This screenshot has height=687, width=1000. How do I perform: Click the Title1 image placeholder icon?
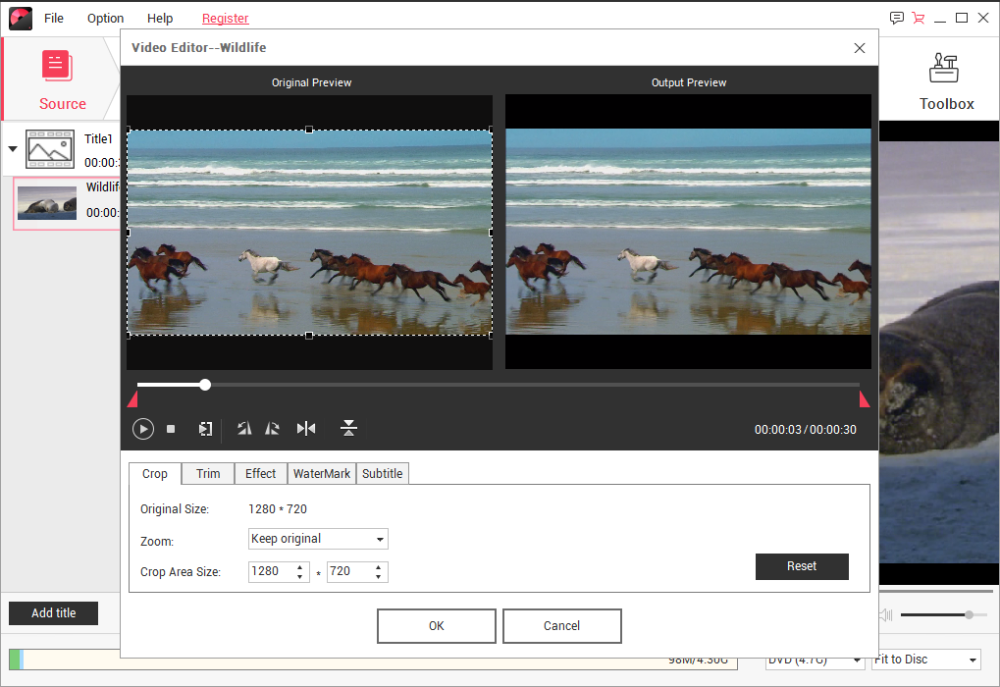(x=50, y=149)
